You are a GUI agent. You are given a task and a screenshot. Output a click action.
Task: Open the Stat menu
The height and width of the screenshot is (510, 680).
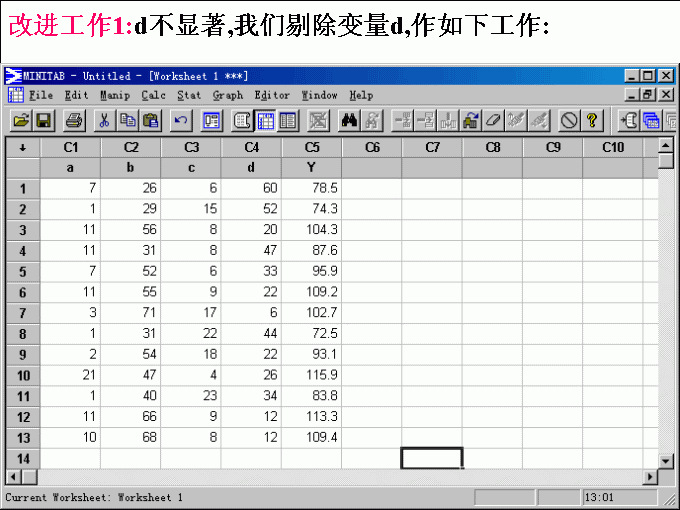(189, 95)
